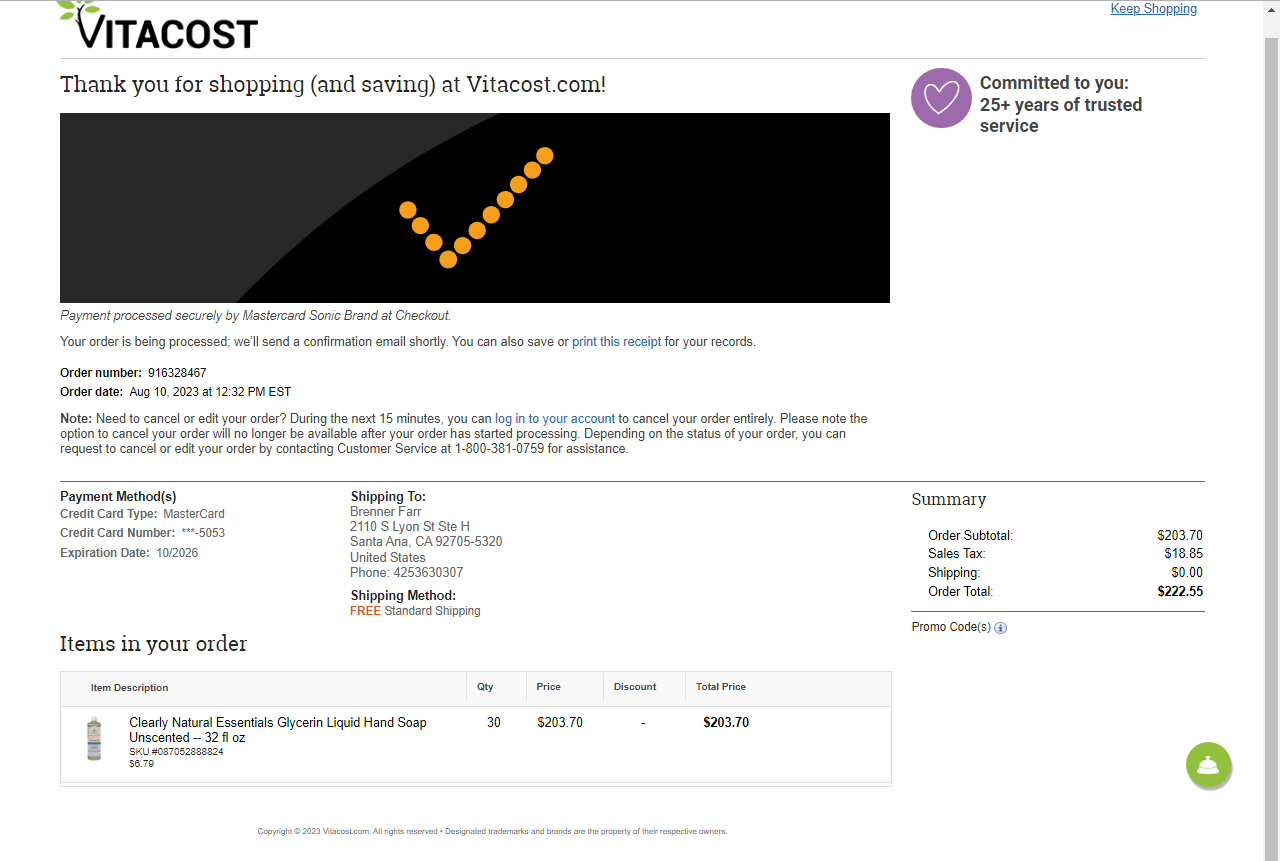
Task: Select the credit card number ***-5053
Action: pos(203,533)
